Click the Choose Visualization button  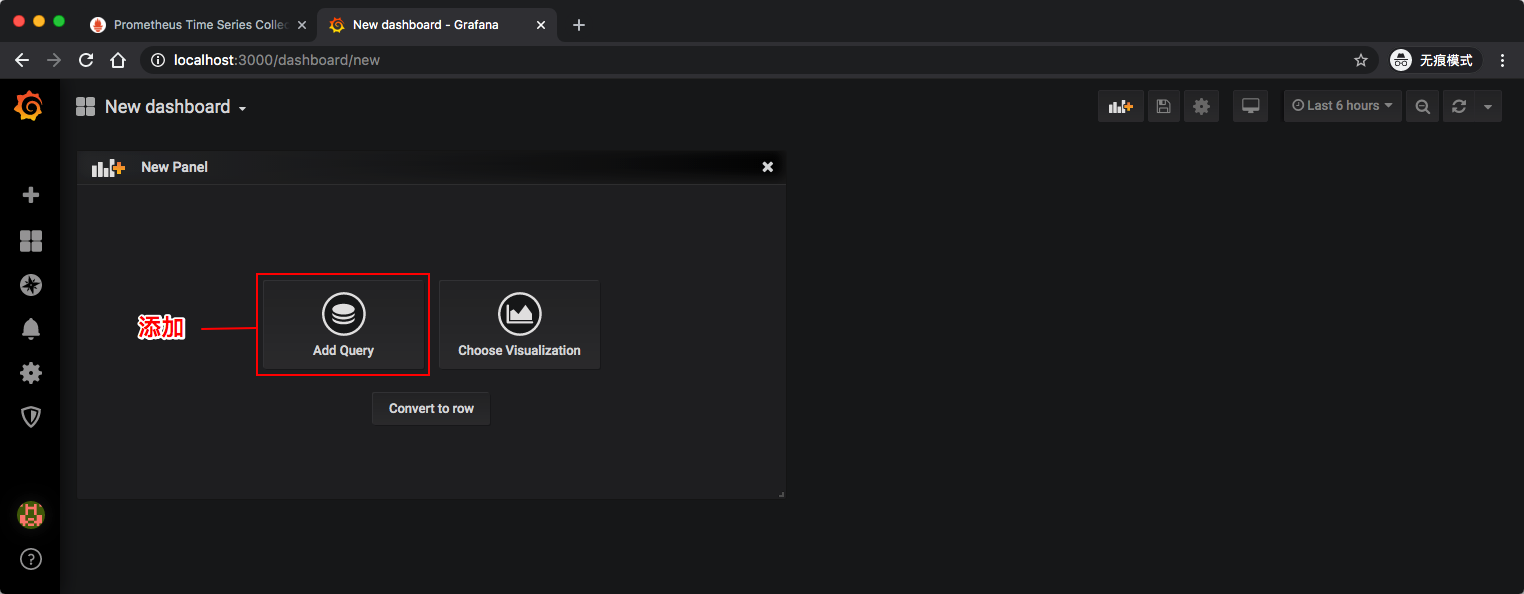519,325
